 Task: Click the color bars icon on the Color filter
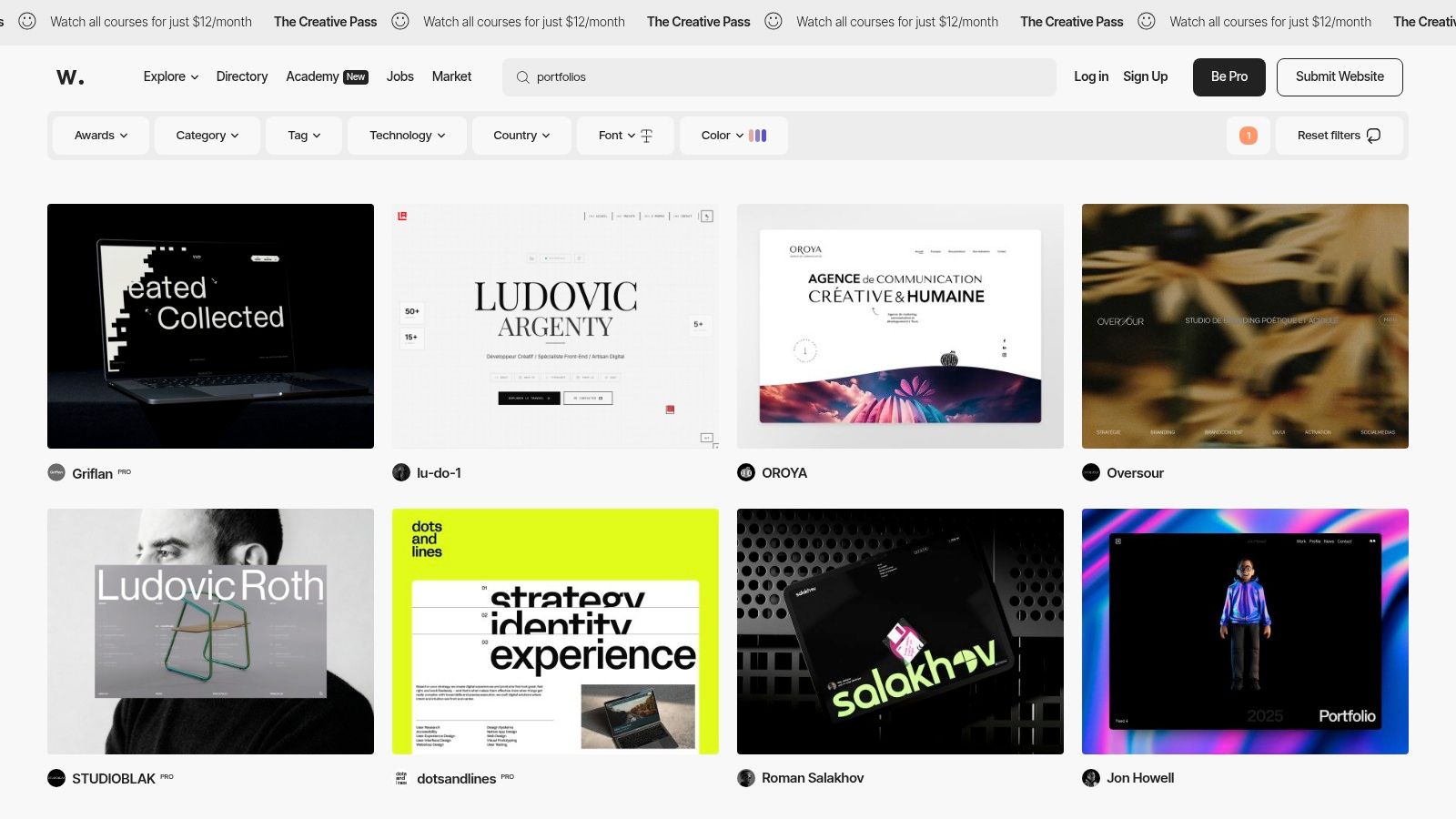pos(757,135)
